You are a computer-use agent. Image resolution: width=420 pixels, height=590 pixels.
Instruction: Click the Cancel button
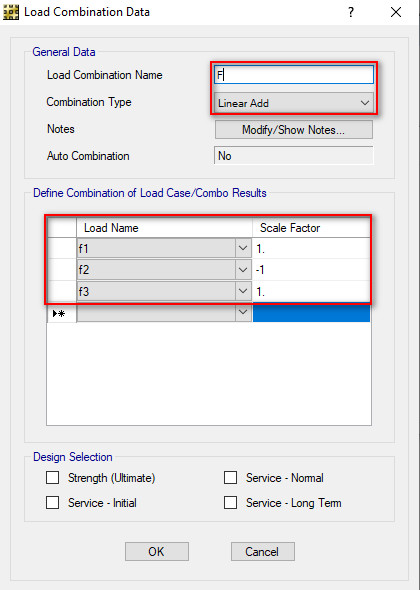click(263, 552)
